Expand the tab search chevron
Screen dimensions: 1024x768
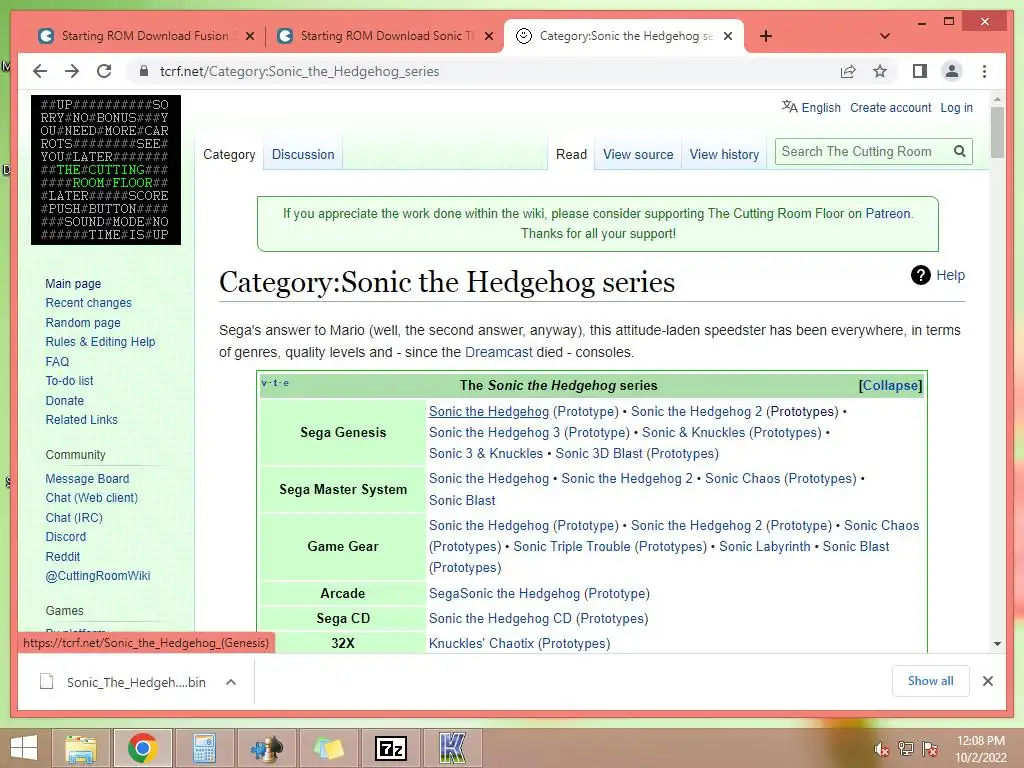pyautogui.click(x=885, y=36)
